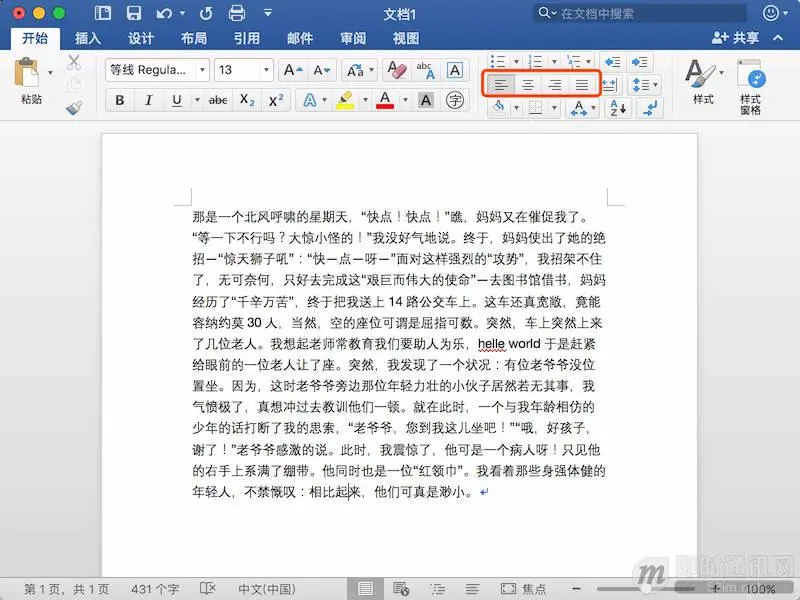
Task: Select the center alignment icon
Action: (x=527, y=84)
